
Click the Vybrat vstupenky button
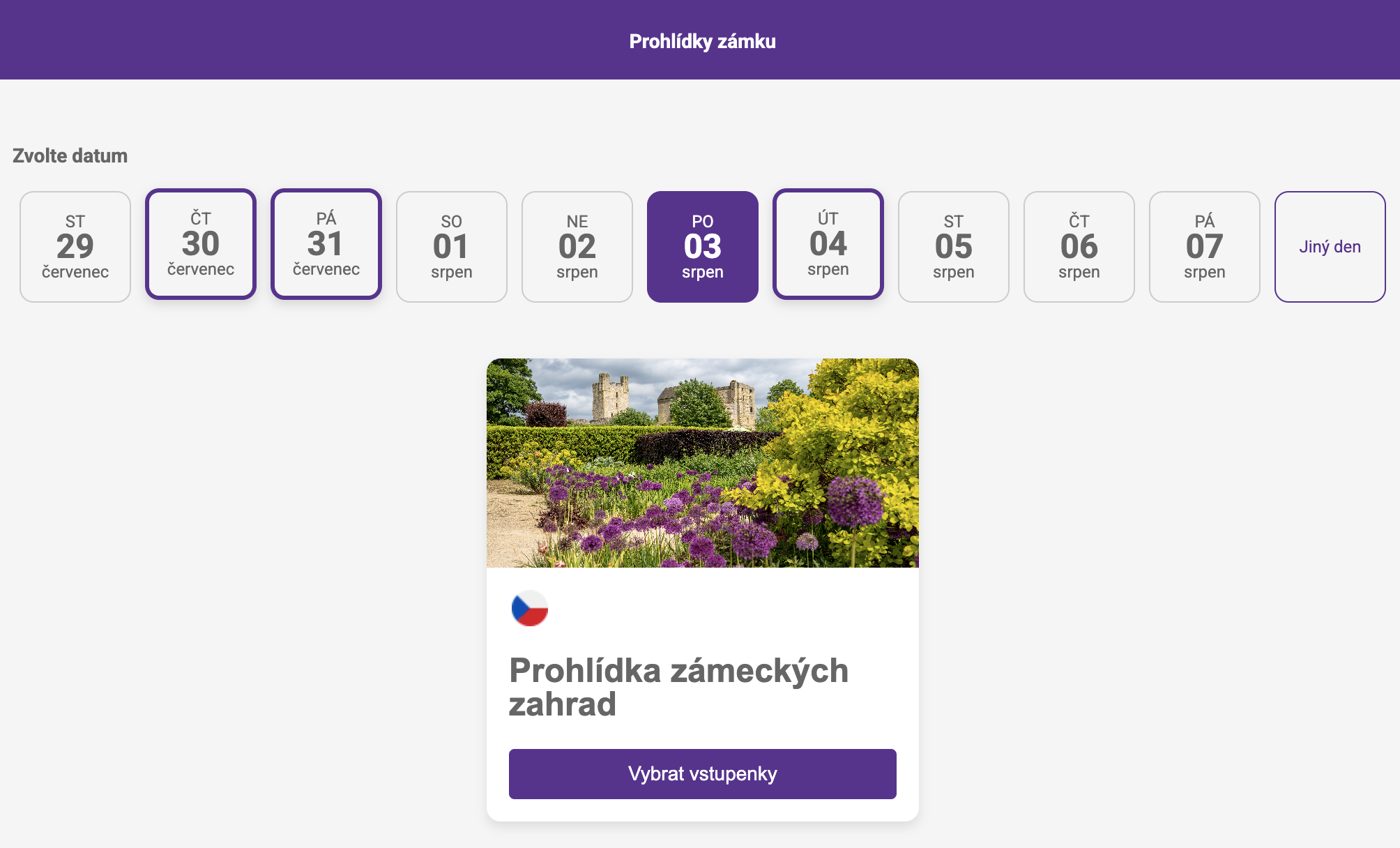click(x=703, y=774)
